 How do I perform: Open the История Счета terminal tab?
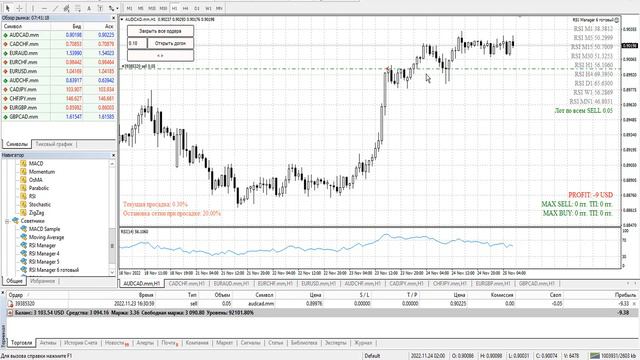[x=80, y=343]
